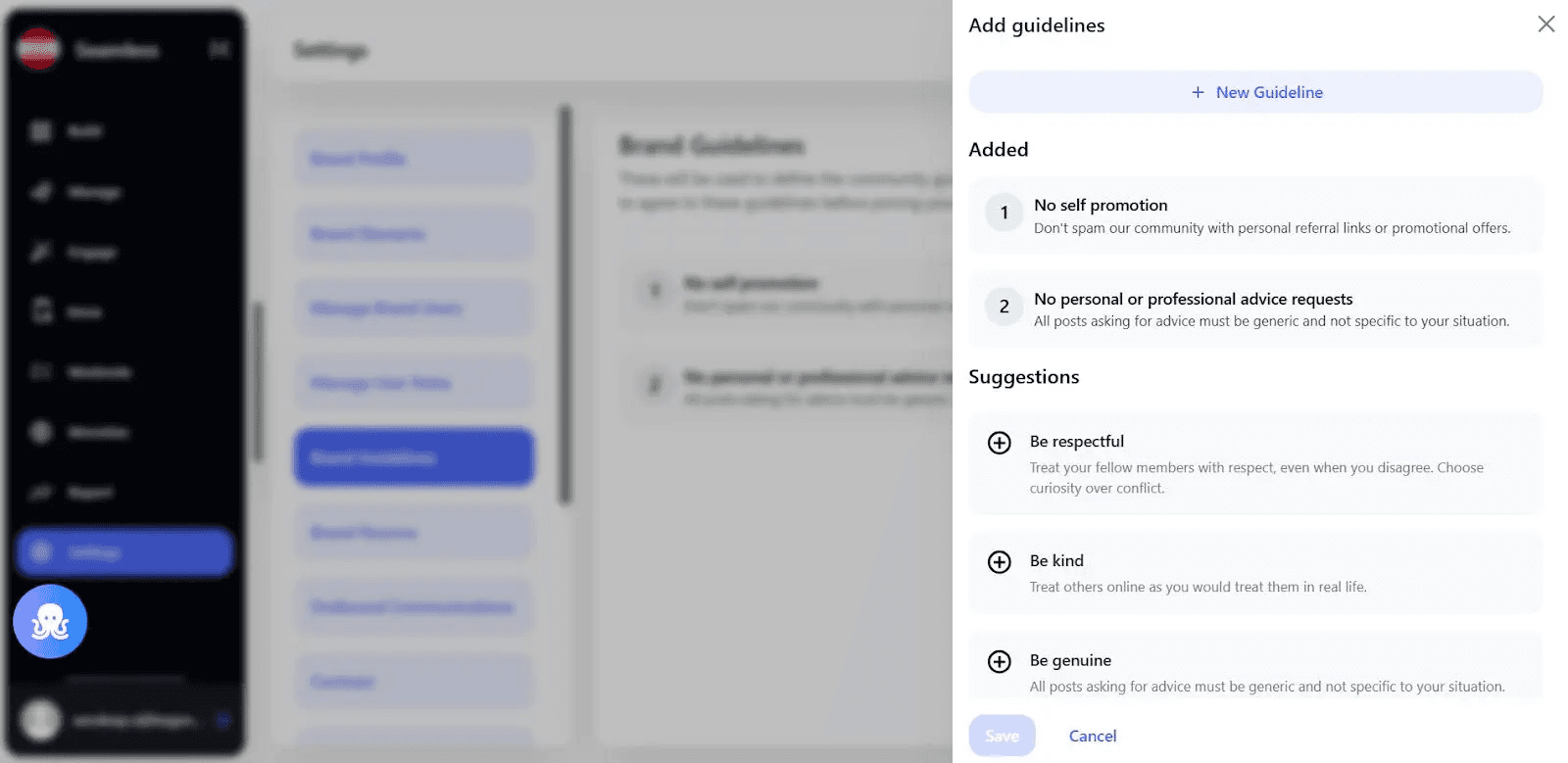Create a New Guideline
Viewport: 1568px width, 763px height.
pyautogui.click(x=1255, y=92)
